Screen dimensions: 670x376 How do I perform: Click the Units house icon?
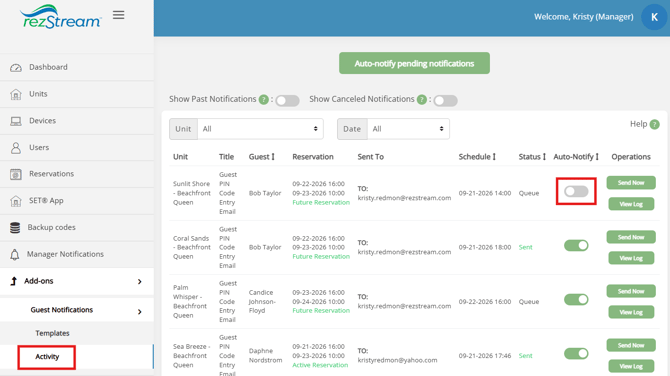[16, 94]
